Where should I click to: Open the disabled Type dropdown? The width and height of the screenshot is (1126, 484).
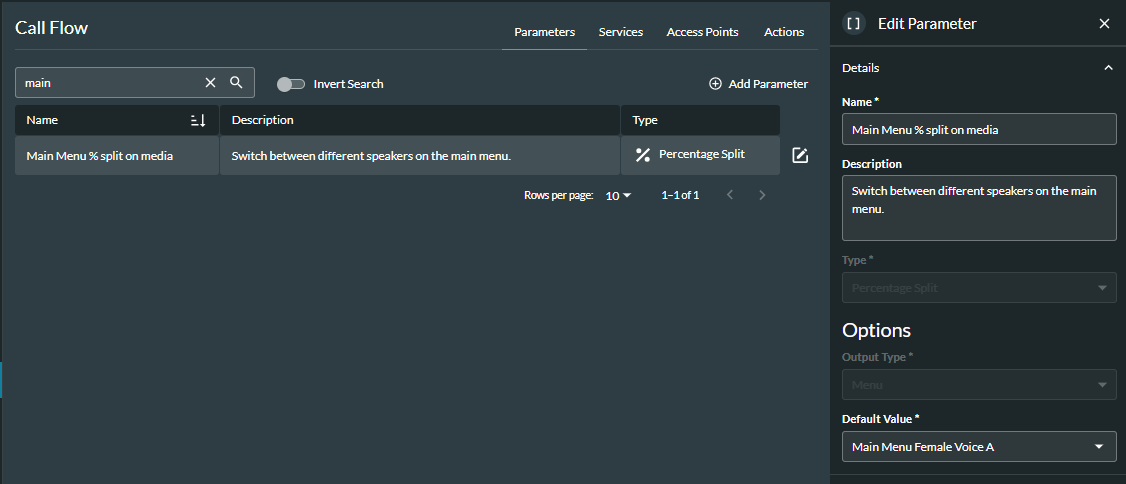pos(979,288)
